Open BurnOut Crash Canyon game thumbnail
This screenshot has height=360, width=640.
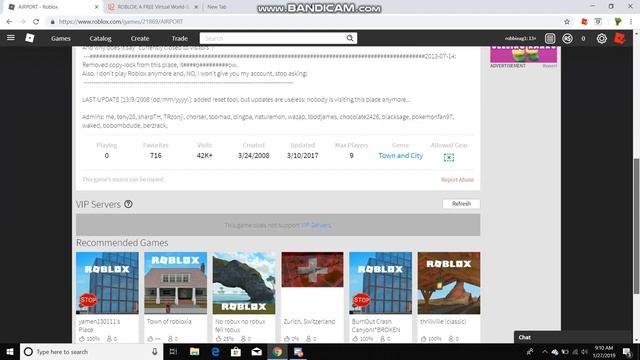point(380,283)
